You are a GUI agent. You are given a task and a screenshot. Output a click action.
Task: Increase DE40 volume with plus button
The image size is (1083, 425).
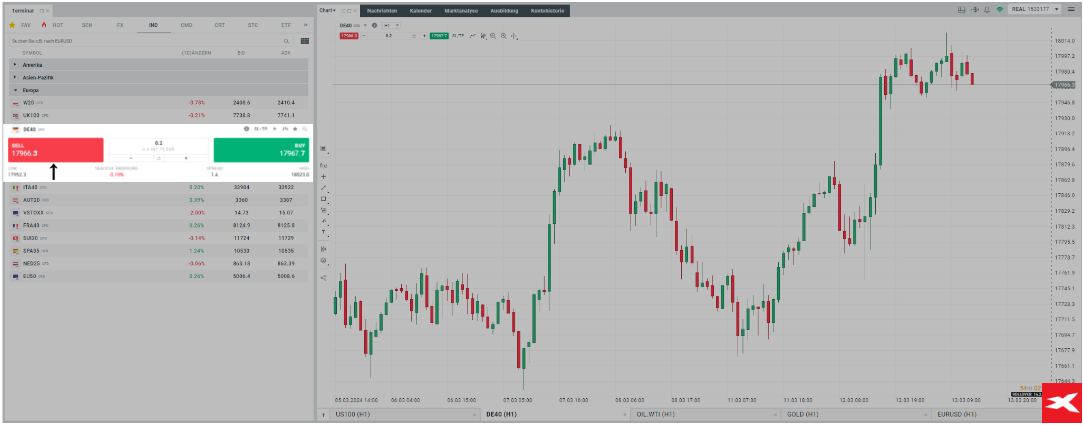coord(186,158)
